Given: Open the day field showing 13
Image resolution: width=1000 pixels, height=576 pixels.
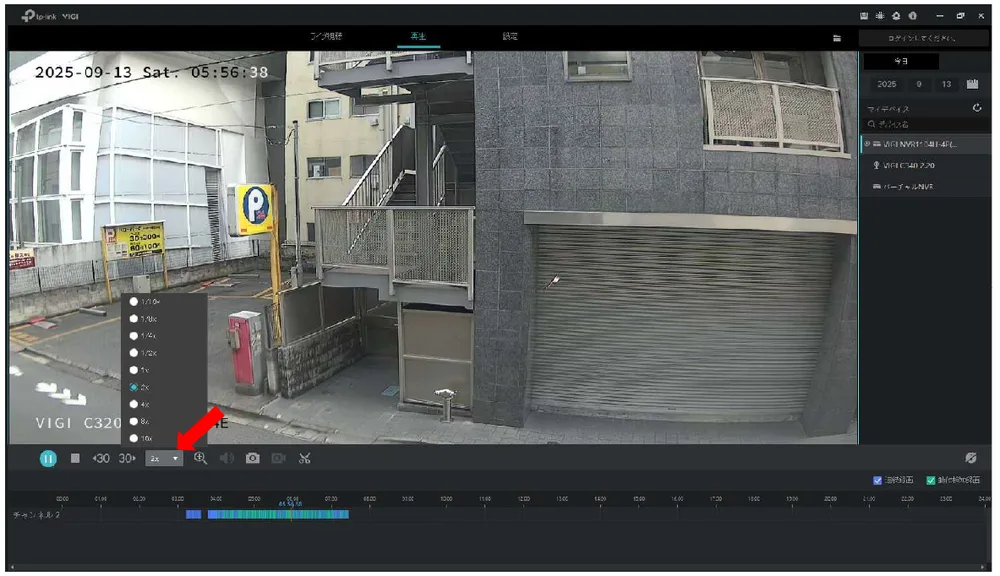Looking at the screenshot, I should pos(946,84).
